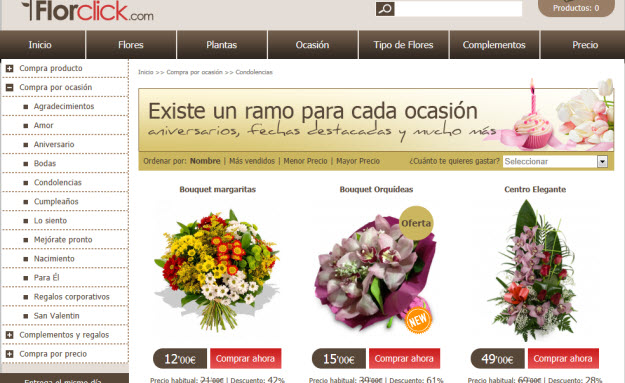Select Nacimiento in the sidebar
This screenshot has height=383, width=625.
pyautogui.click(x=54, y=259)
